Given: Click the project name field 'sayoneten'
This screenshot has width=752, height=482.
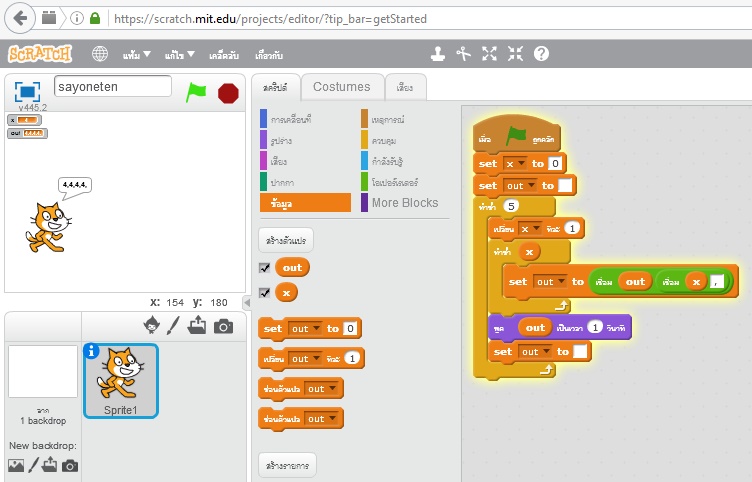Looking at the screenshot, I should 112,87.
